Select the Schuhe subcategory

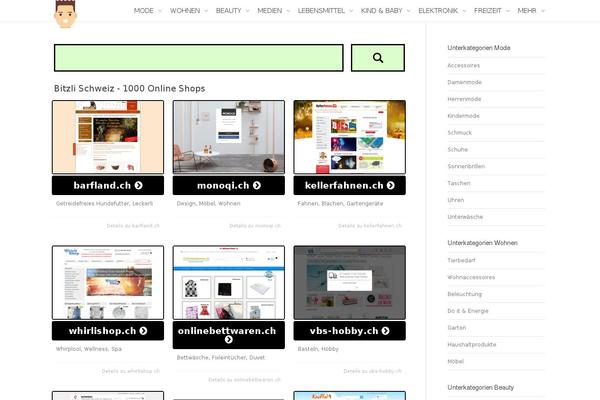click(x=458, y=150)
